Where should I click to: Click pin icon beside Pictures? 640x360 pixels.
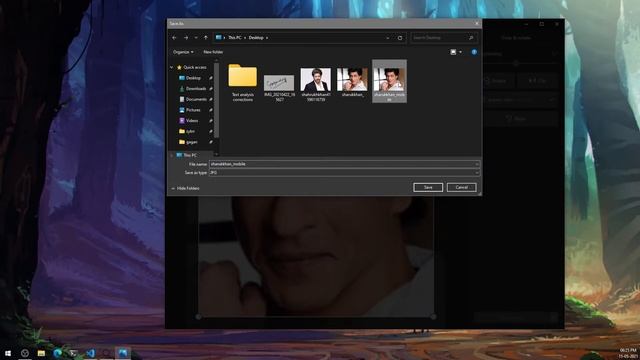pyautogui.click(x=211, y=110)
